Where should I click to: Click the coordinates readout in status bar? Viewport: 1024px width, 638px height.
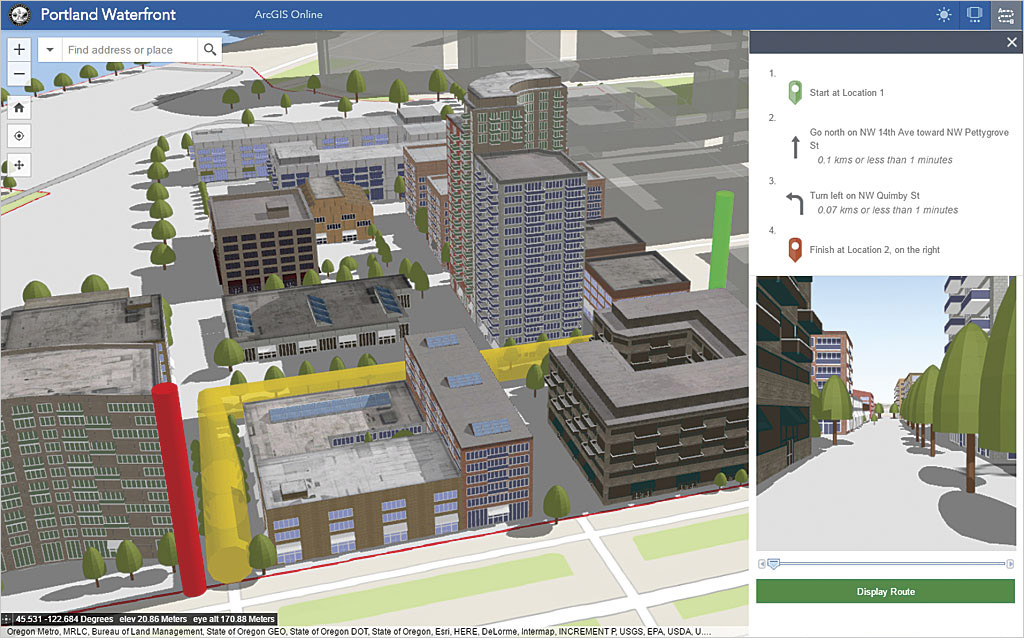coord(64,619)
